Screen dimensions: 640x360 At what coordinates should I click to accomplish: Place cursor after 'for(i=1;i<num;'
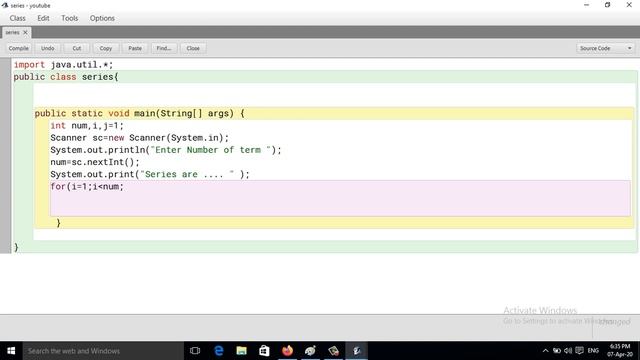click(124, 187)
